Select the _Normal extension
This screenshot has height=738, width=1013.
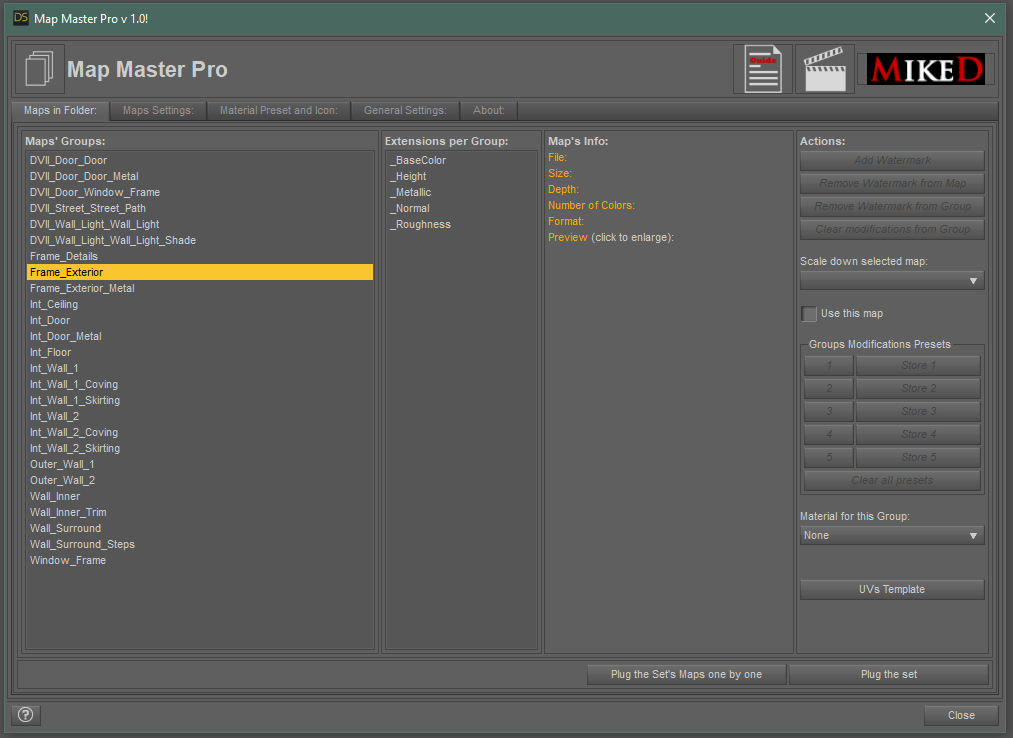click(461, 208)
